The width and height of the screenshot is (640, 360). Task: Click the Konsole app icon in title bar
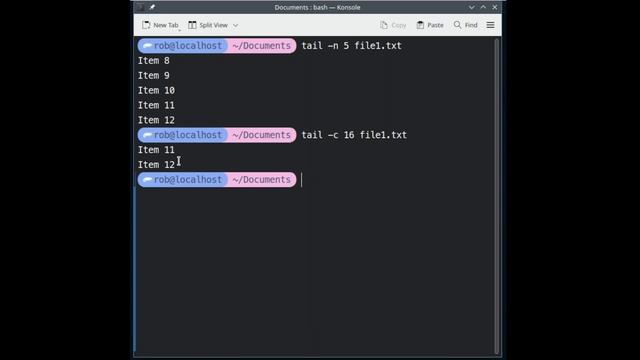141,7
